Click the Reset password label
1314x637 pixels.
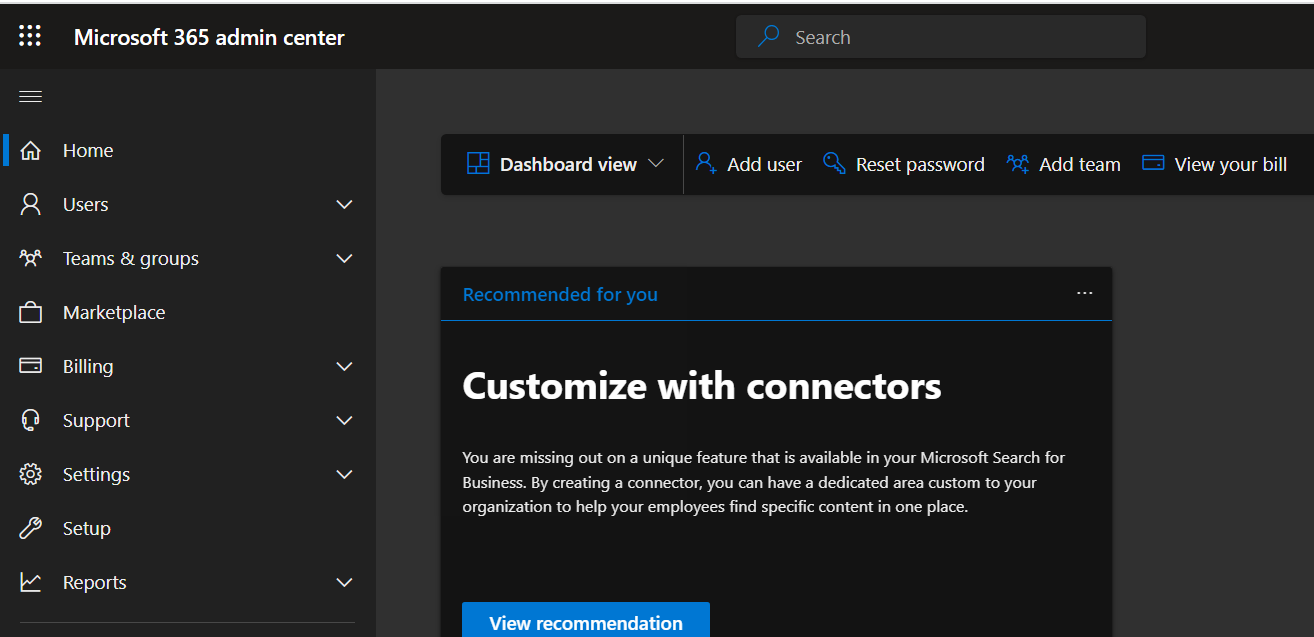pos(920,165)
